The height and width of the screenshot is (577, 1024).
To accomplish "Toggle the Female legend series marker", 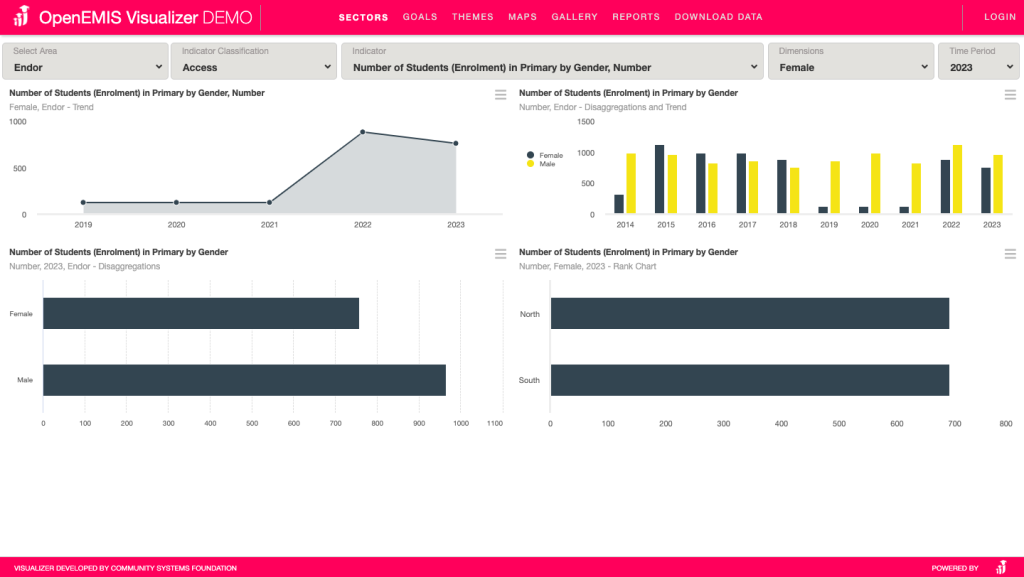I will pos(531,155).
